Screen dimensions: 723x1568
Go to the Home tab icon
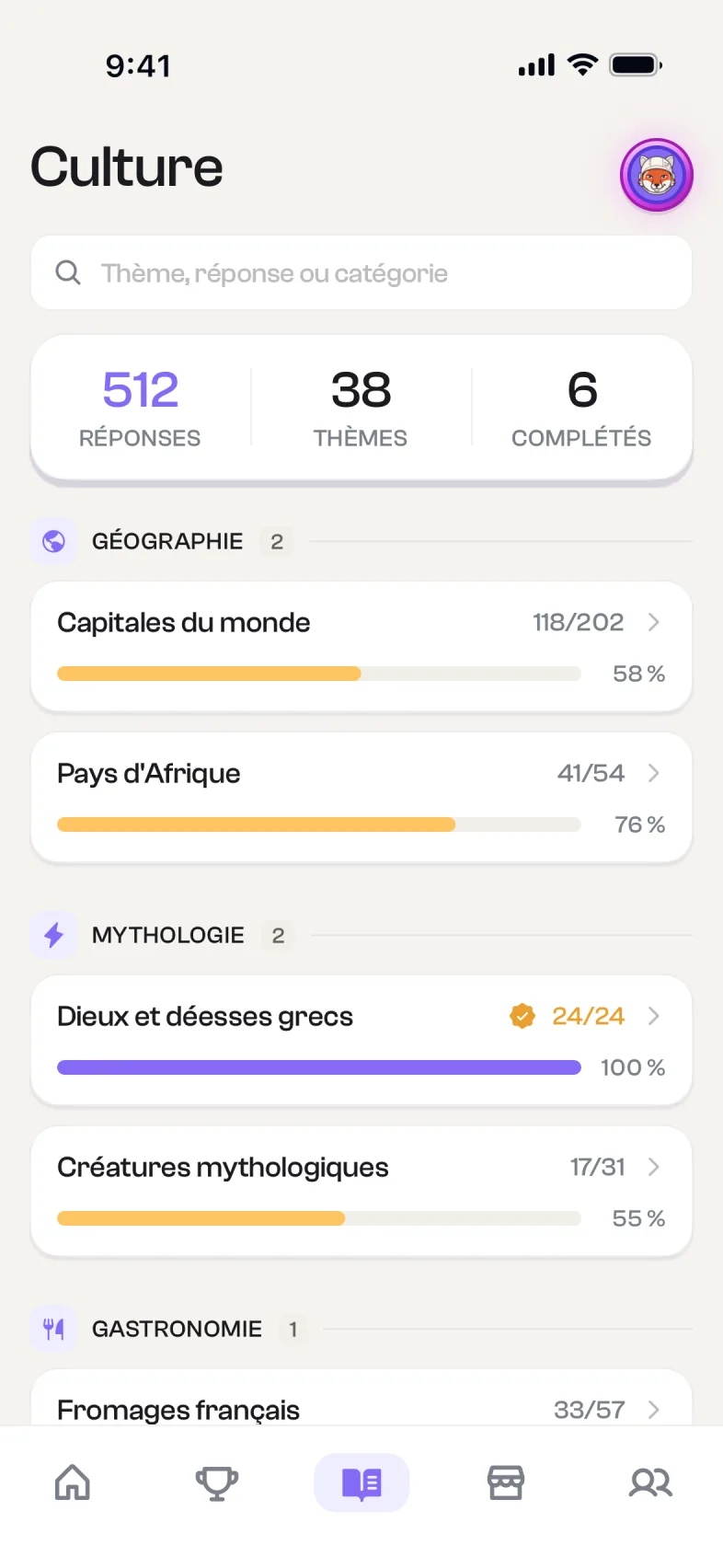pyautogui.click(x=73, y=1482)
